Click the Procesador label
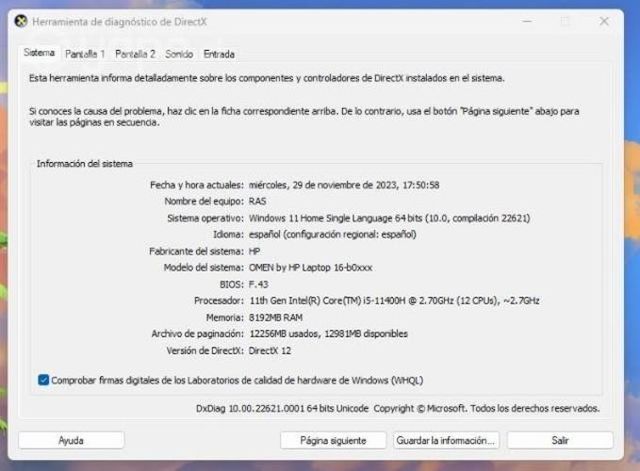 pos(219,301)
